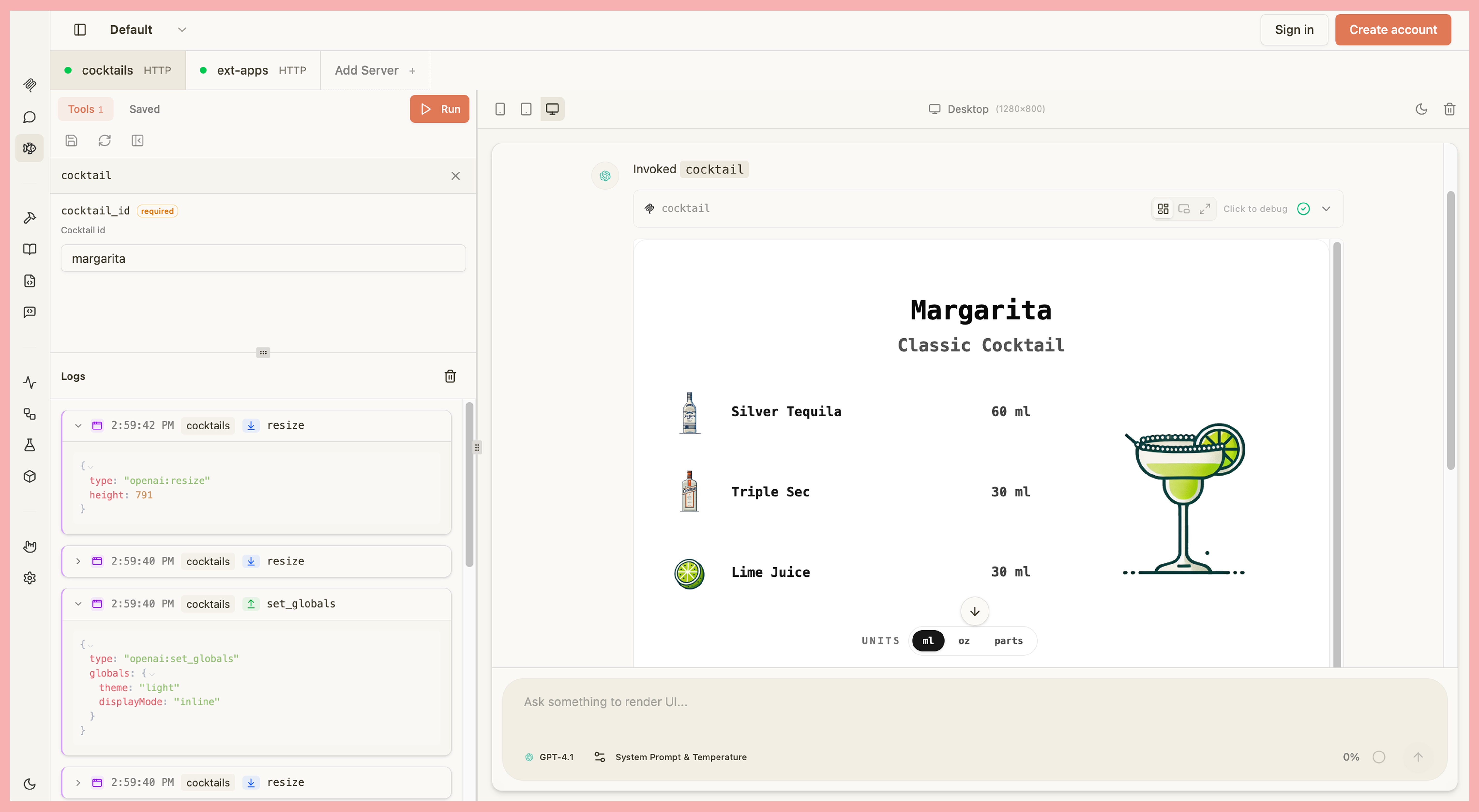Open the cube icon in left sidebar
This screenshot has width=1479, height=812.
30,477
